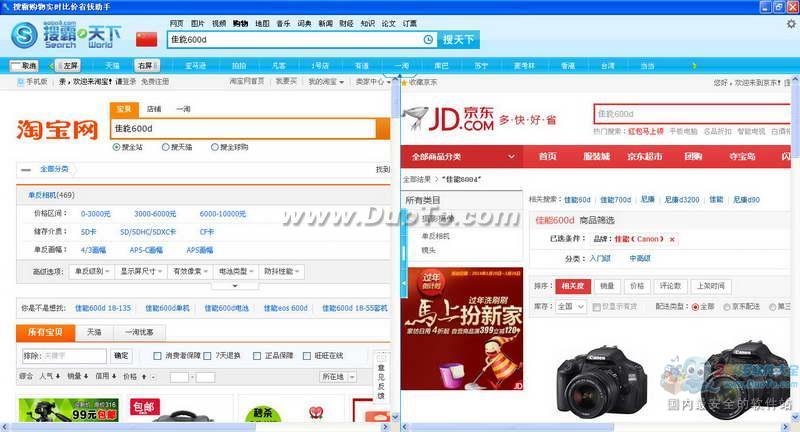800x432 pixels.
Task: Click JD 相关度 sort button
Action: (x=572, y=286)
